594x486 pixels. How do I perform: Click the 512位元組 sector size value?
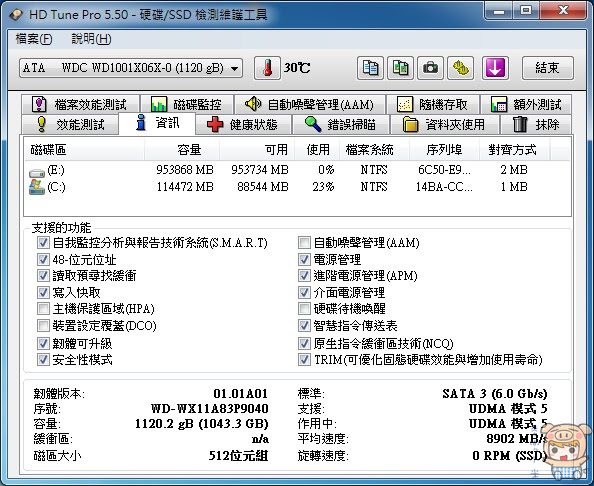coord(238,455)
